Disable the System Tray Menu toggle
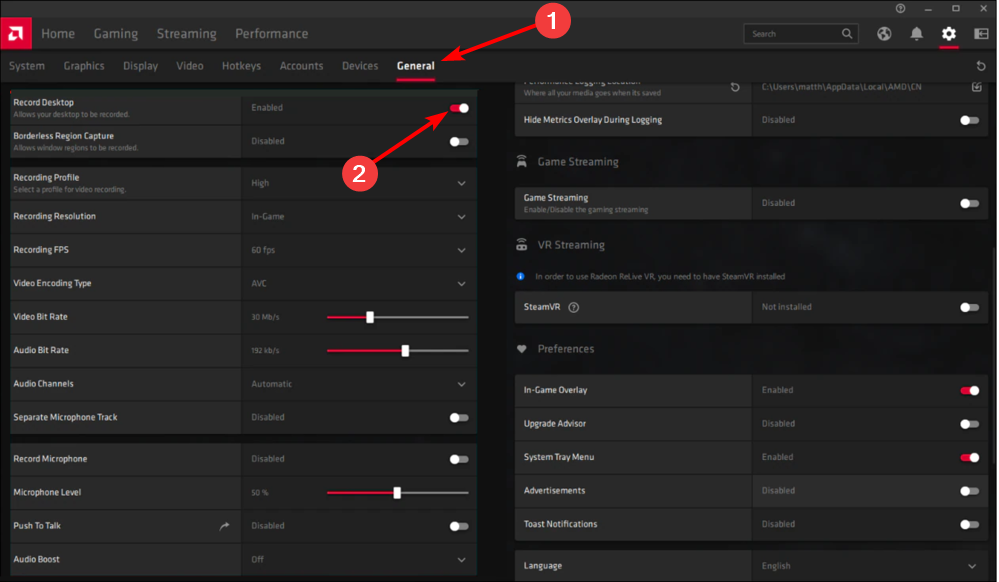The height and width of the screenshot is (582, 999). (970, 457)
